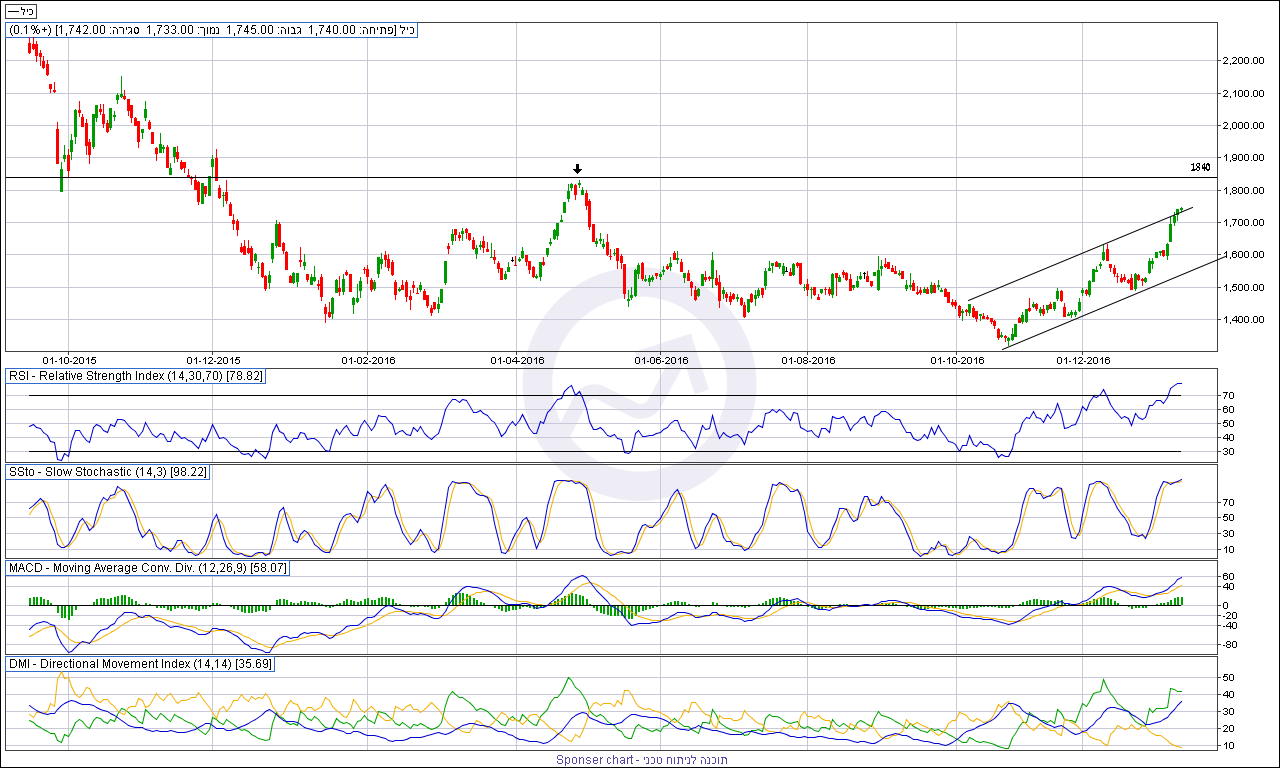The width and height of the screenshot is (1280, 768).
Task: Click the RSI 30 oversold level label
Action: (x=1230, y=452)
